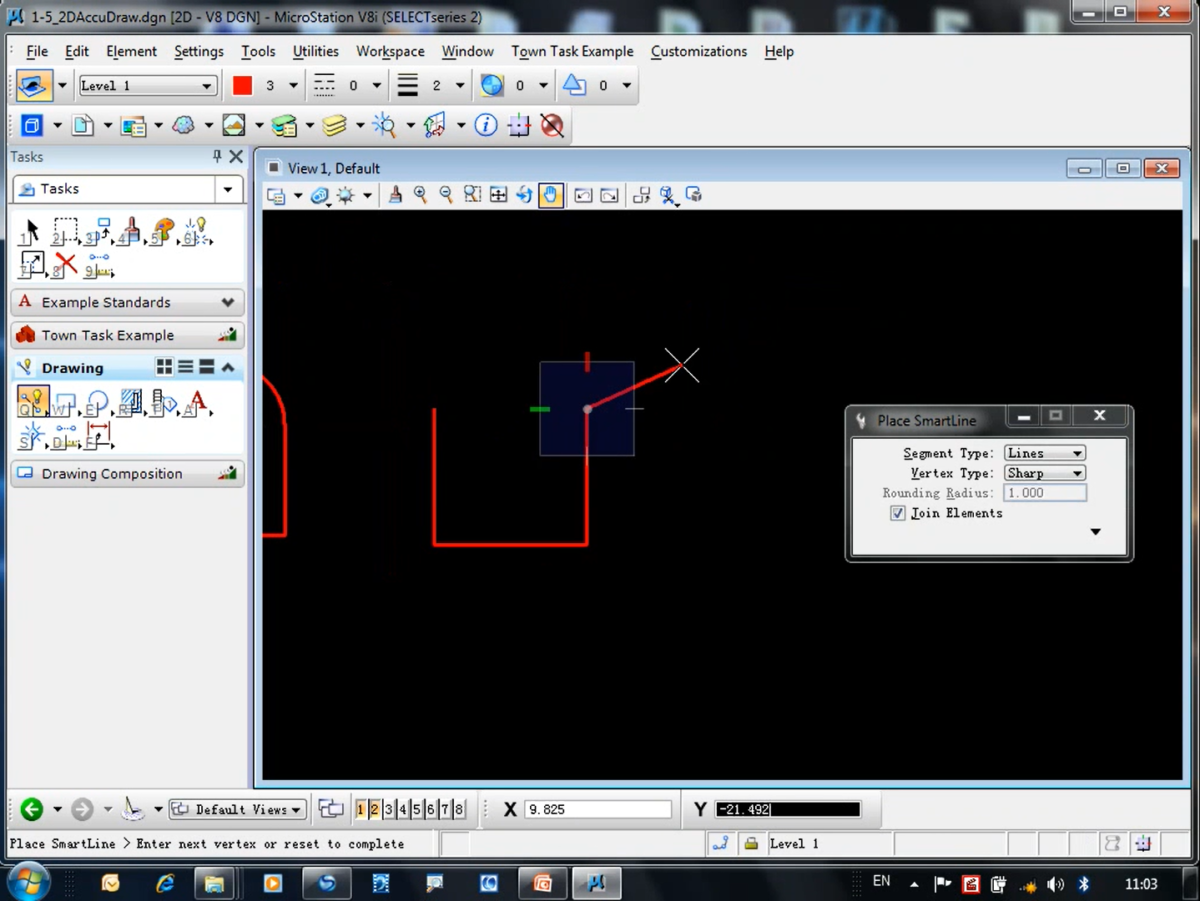Toggle view 4 button in view toggles

(403, 809)
